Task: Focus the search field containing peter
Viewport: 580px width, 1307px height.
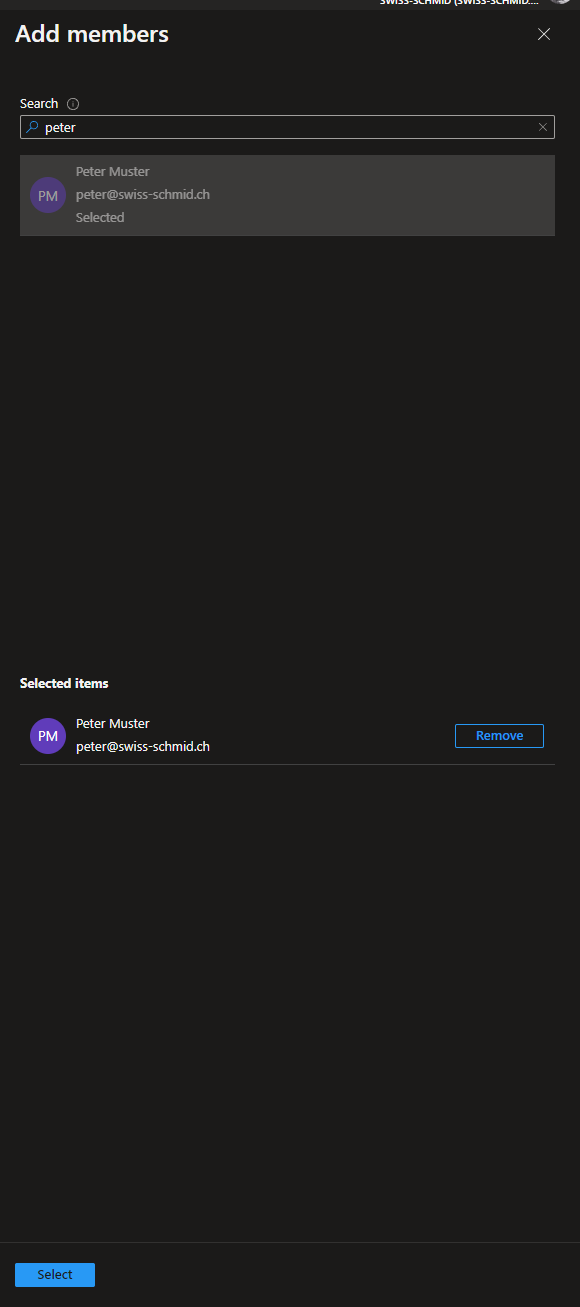Action: point(287,127)
